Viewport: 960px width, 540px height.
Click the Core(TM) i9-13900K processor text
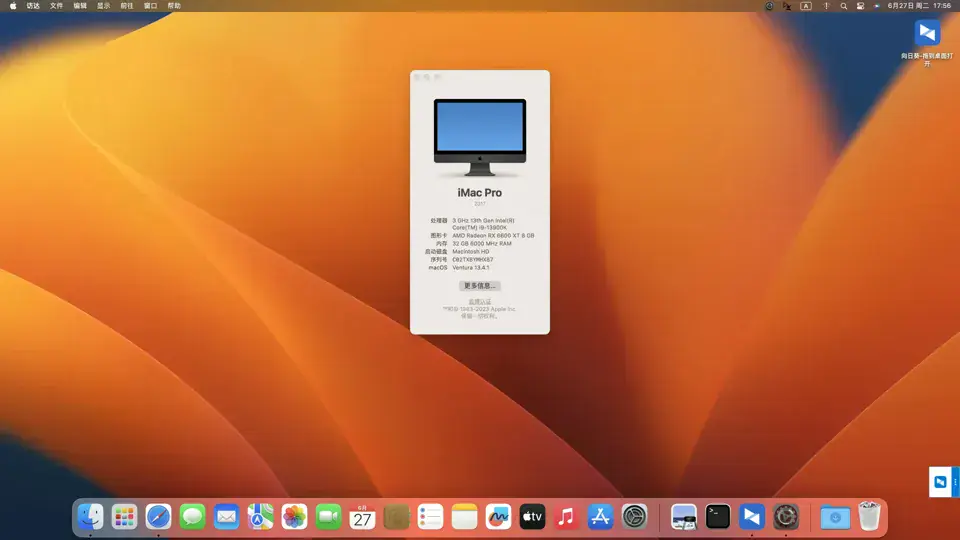click(x=479, y=228)
